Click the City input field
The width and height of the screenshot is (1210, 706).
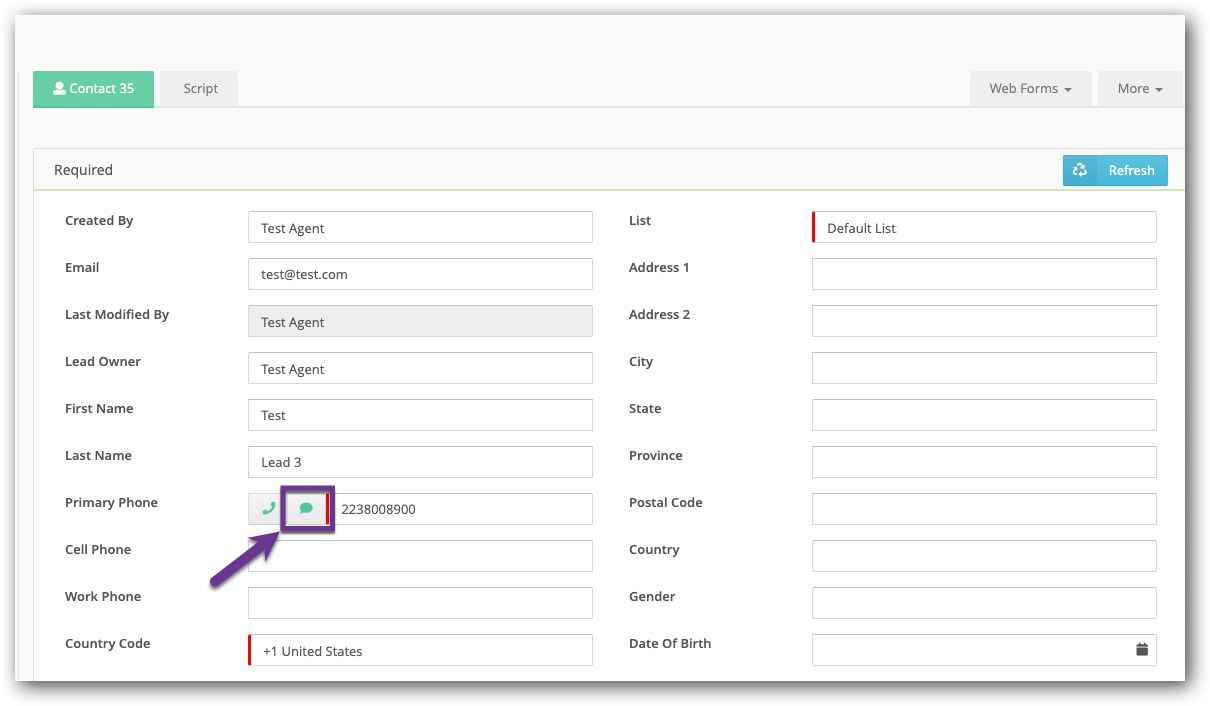(x=983, y=368)
